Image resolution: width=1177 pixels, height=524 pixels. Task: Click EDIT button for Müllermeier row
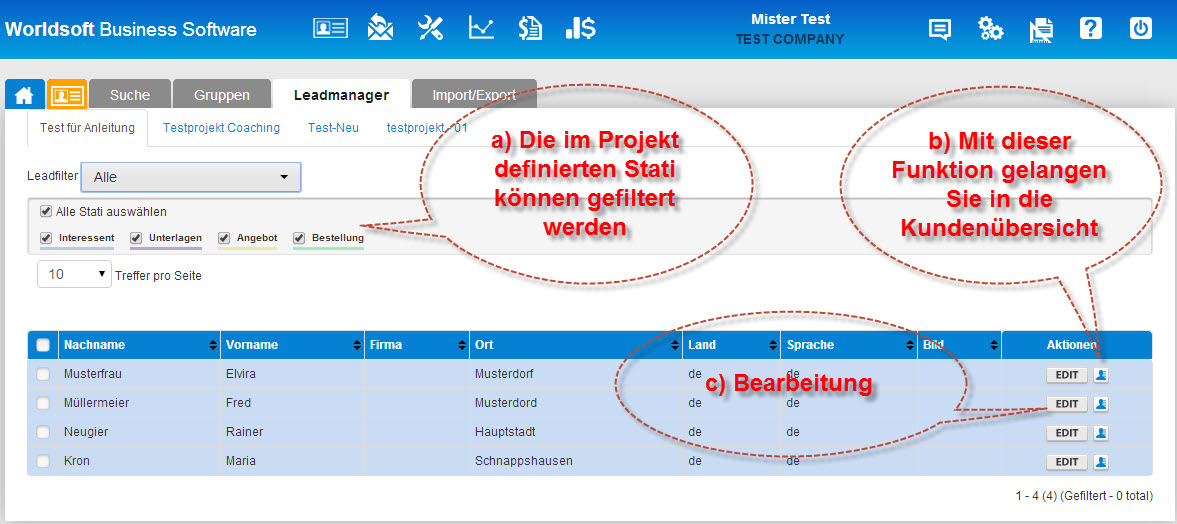tap(1066, 404)
